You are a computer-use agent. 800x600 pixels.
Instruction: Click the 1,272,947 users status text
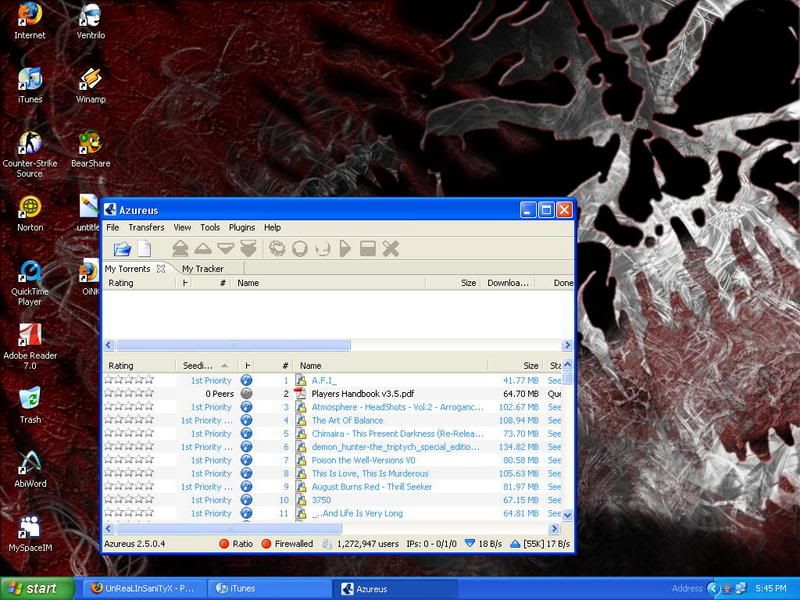367,543
